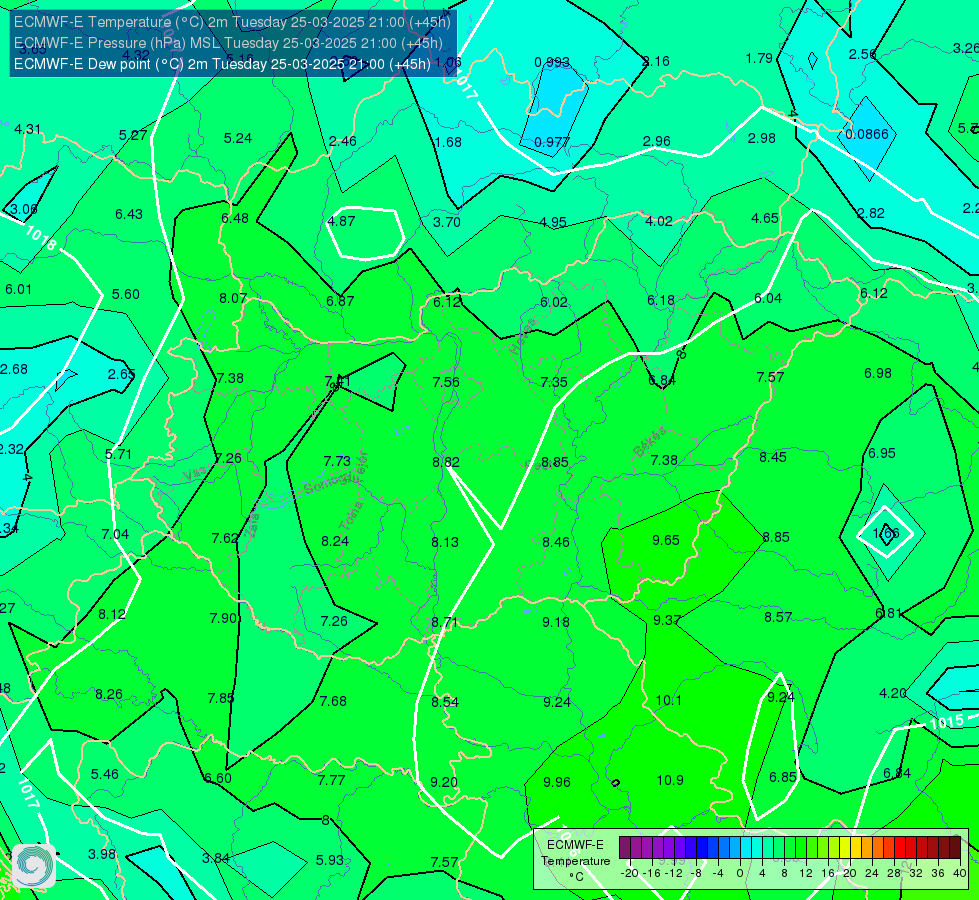Click the 7.77 temperature value
Image resolution: width=979 pixels, height=900 pixels.
331,780
